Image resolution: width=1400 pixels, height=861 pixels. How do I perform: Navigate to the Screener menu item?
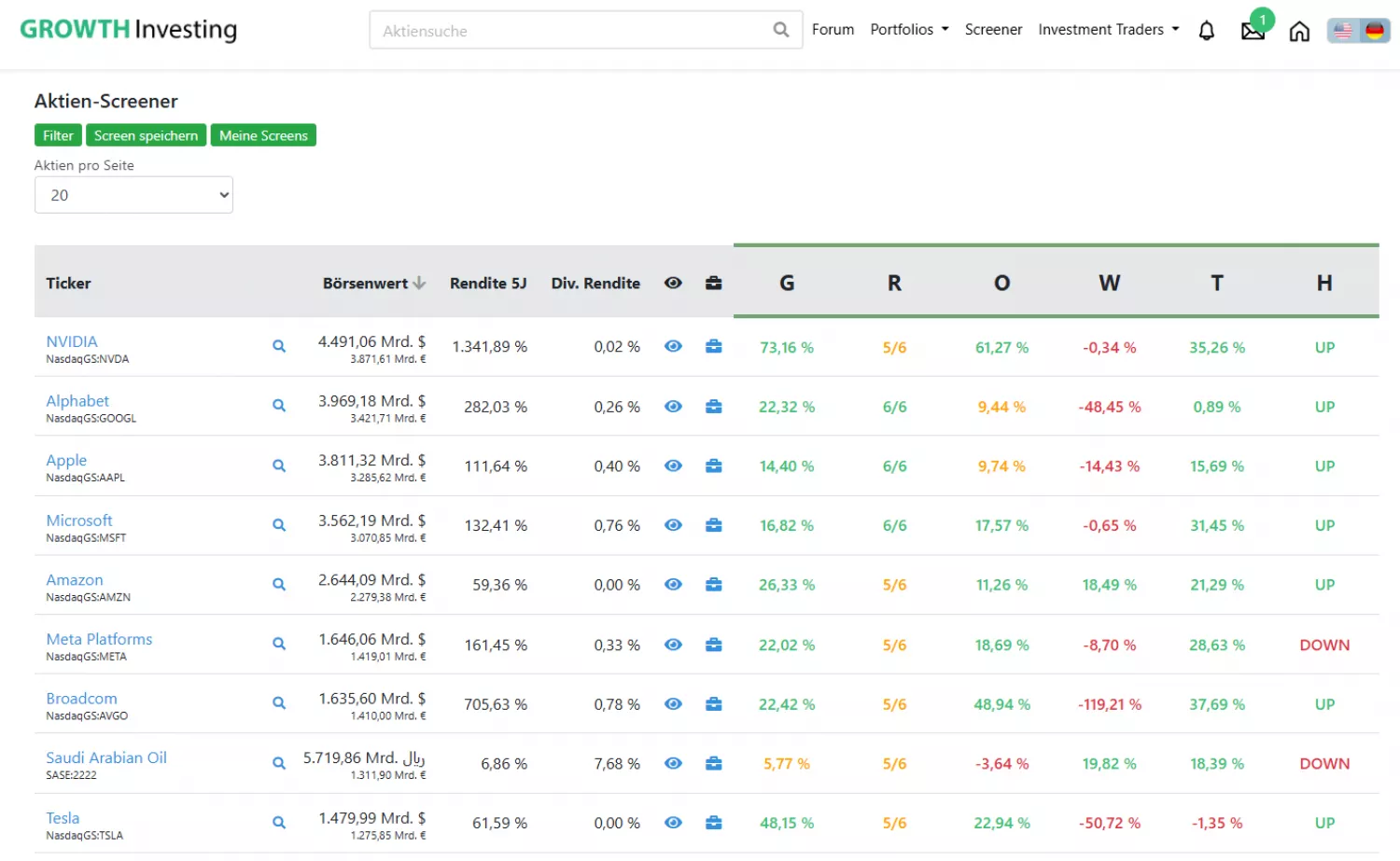993,29
